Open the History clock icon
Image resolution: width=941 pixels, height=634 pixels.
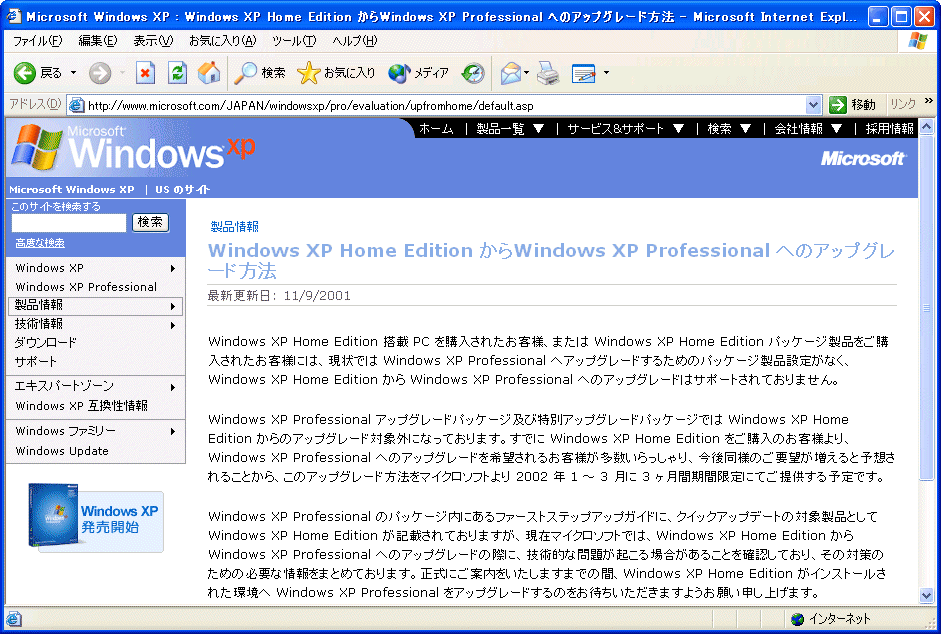473,73
